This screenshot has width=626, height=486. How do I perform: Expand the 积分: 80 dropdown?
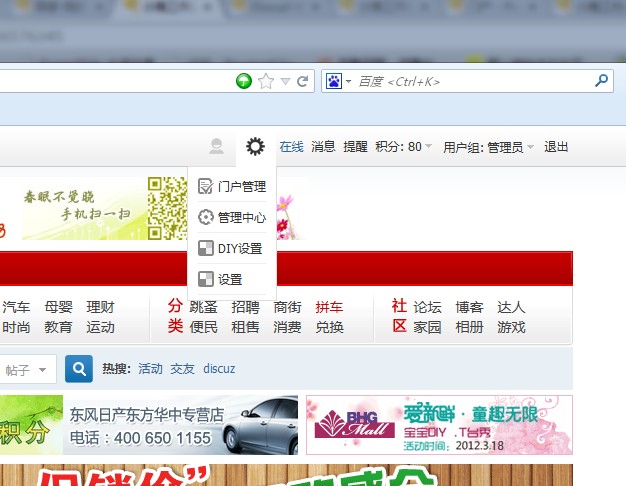pos(403,147)
